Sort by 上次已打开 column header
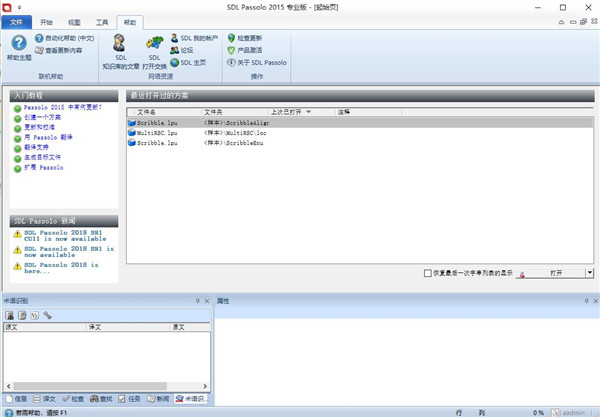600x417 pixels. (302, 112)
